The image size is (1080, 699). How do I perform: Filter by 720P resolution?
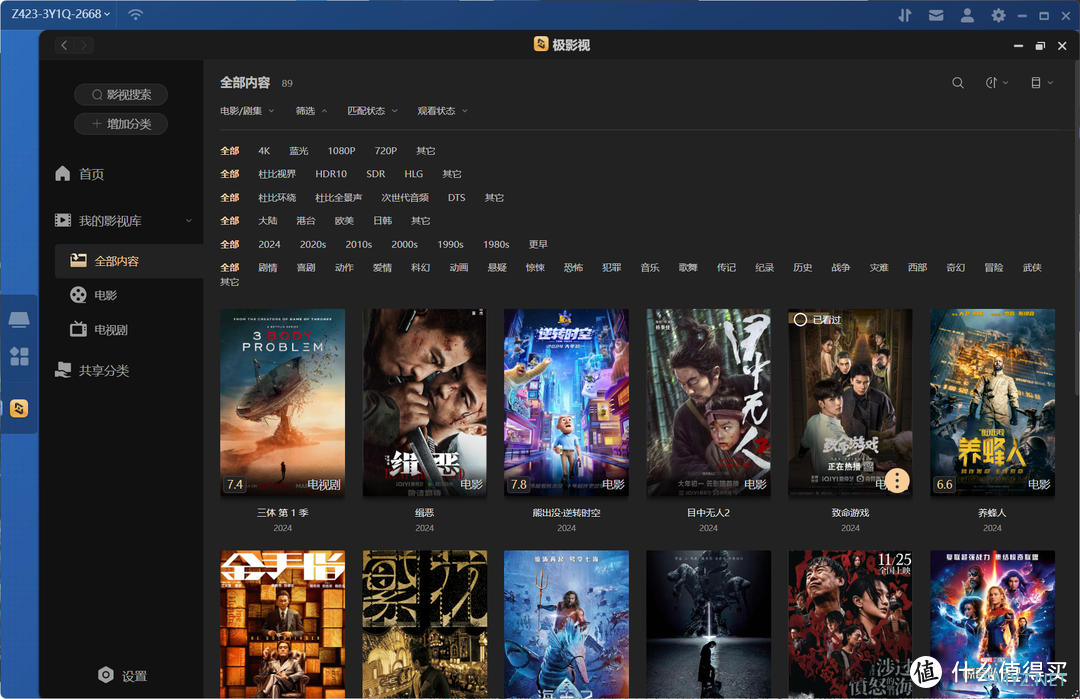386,151
